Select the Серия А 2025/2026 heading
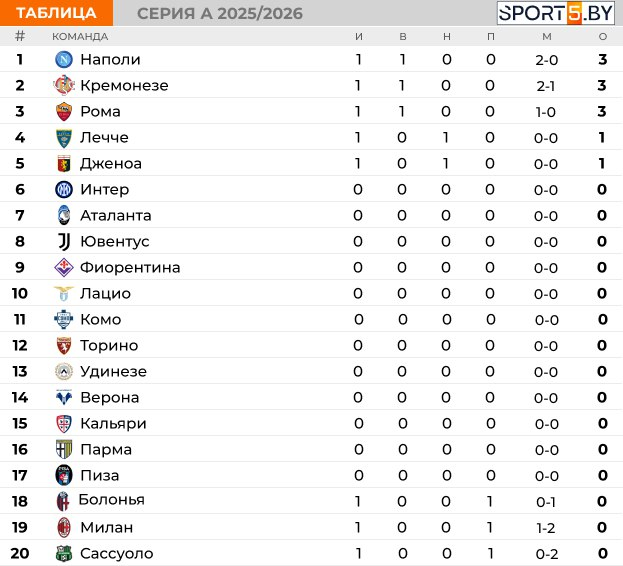623x566 pixels. [x=220, y=13]
